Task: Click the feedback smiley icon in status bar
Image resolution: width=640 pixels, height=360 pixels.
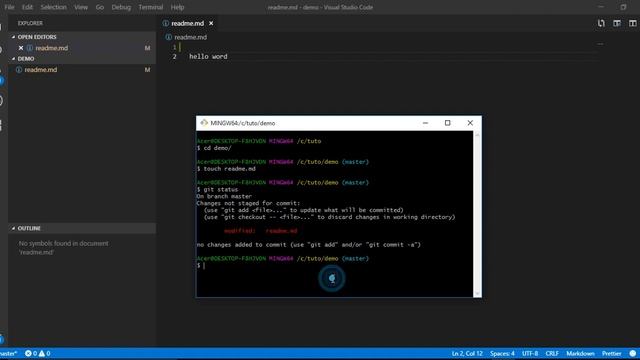Action: [633, 353]
